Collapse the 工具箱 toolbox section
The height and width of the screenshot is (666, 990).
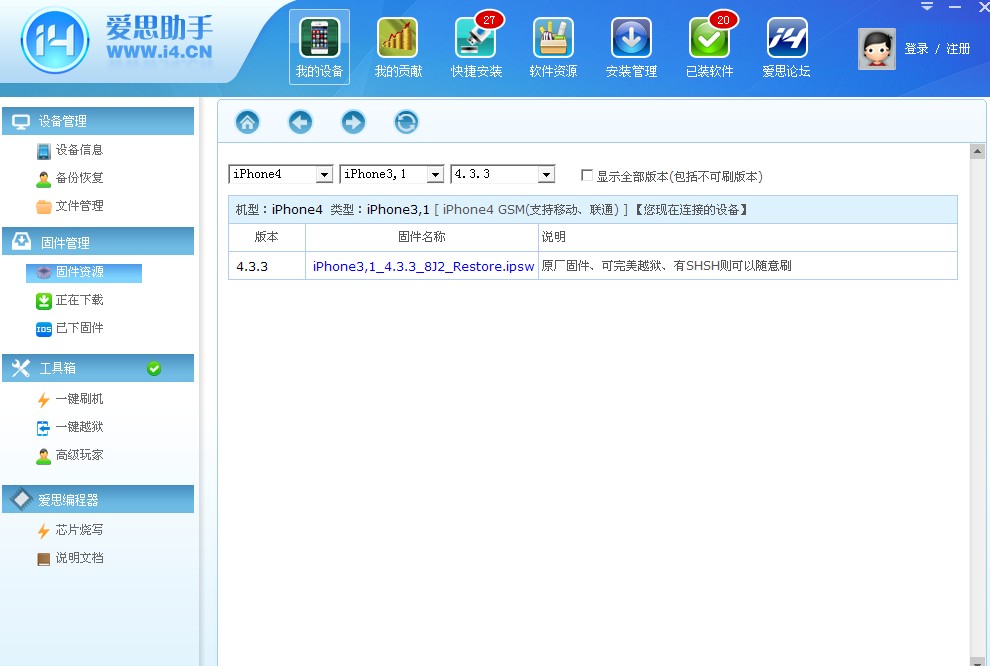[x=98, y=368]
